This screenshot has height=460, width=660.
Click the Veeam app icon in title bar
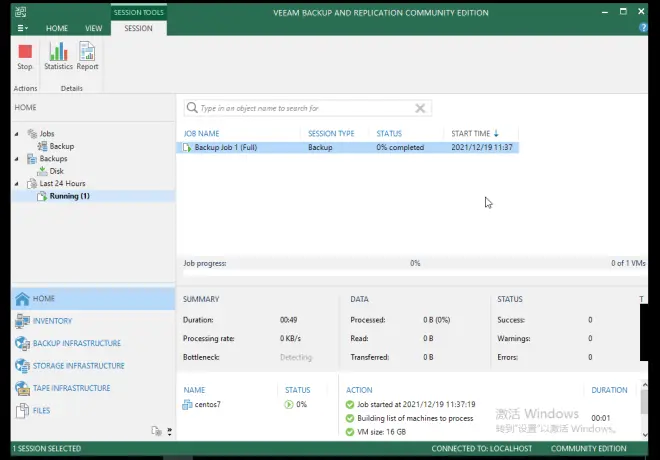(20, 11)
